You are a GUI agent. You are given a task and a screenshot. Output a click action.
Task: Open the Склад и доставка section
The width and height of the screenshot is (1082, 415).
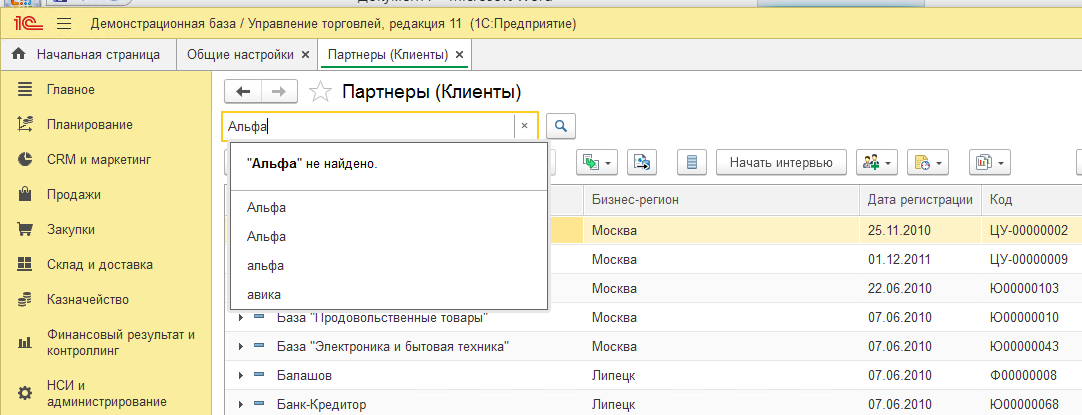tap(100, 264)
